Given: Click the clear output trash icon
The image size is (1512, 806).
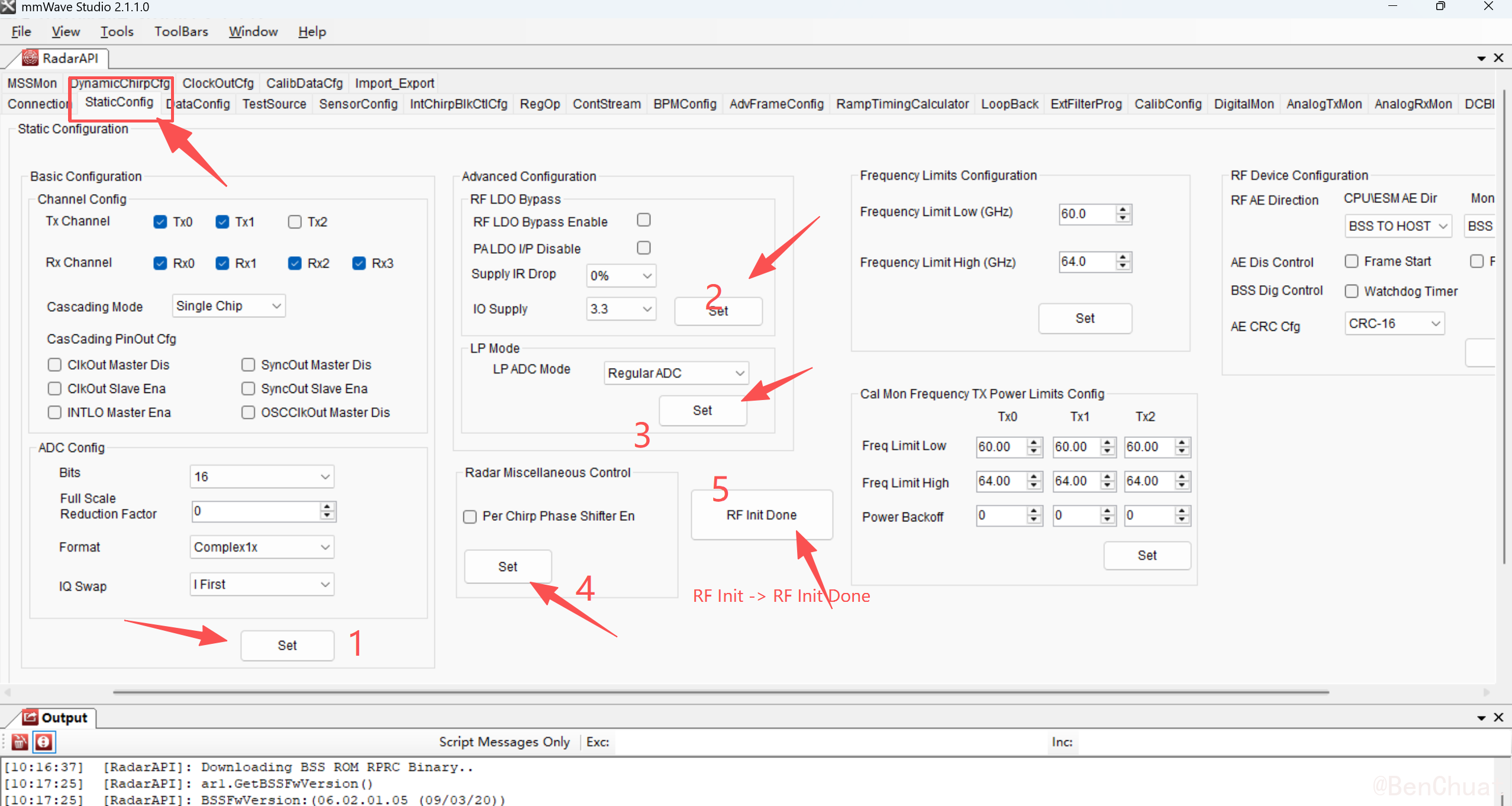Looking at the screenshot, I should point(20,741).
